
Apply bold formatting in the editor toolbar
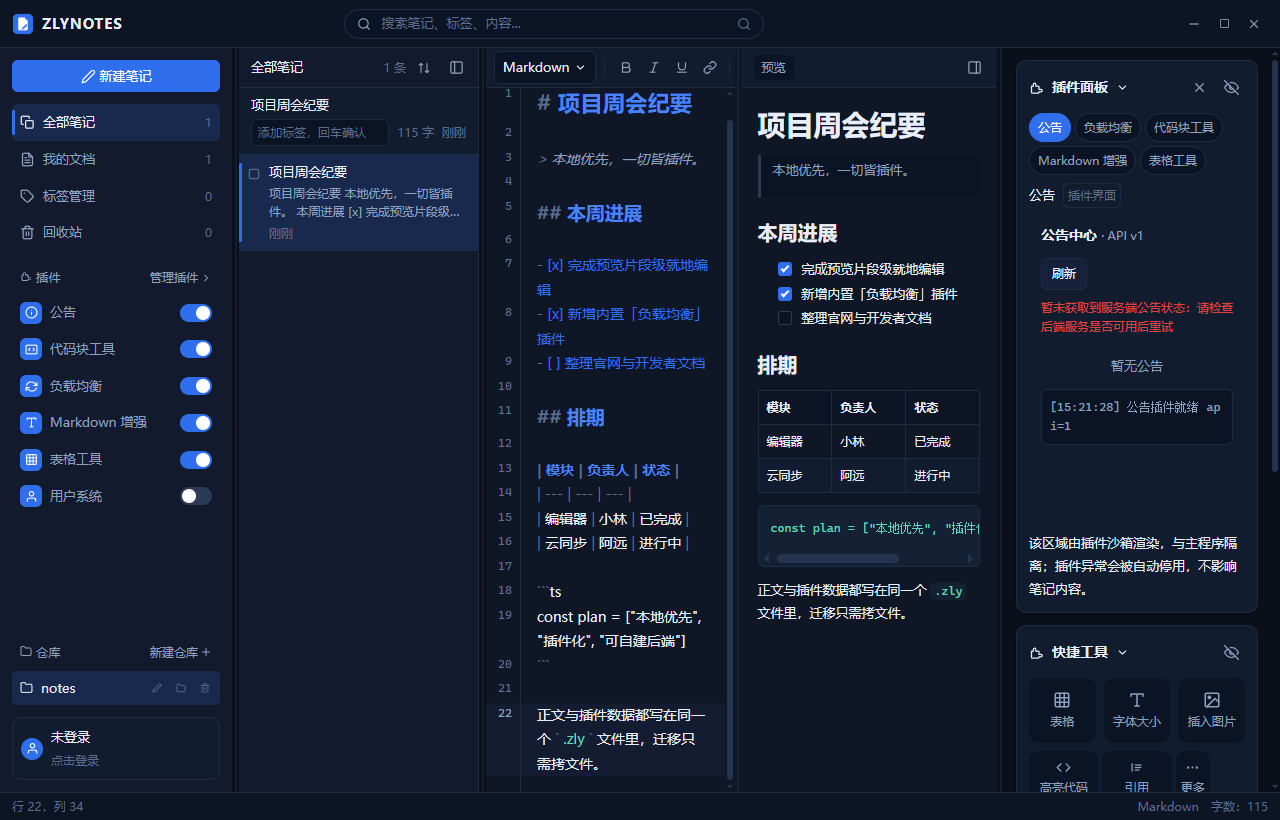pyautogui.click(x=626, y=68)
